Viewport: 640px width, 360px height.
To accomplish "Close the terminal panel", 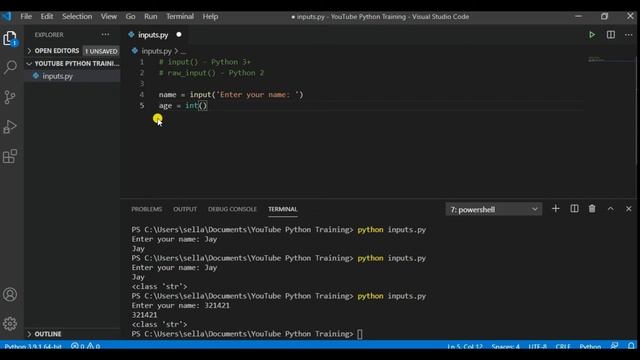I will coord(629,209).
